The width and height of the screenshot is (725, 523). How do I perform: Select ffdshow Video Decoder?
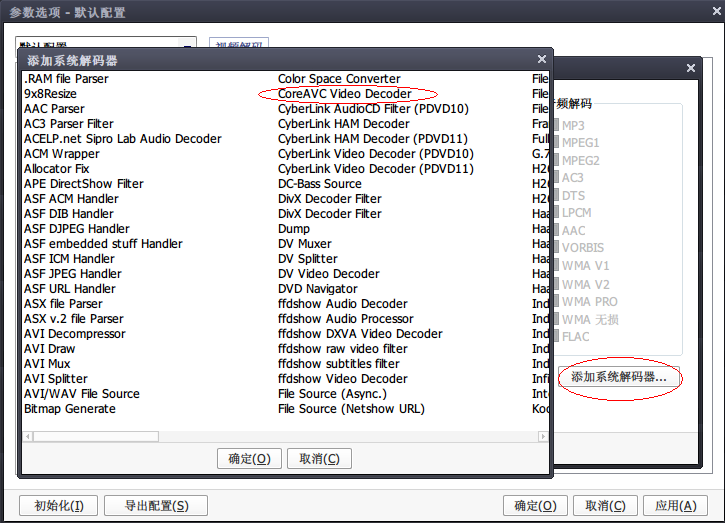[x=343, y=379]
